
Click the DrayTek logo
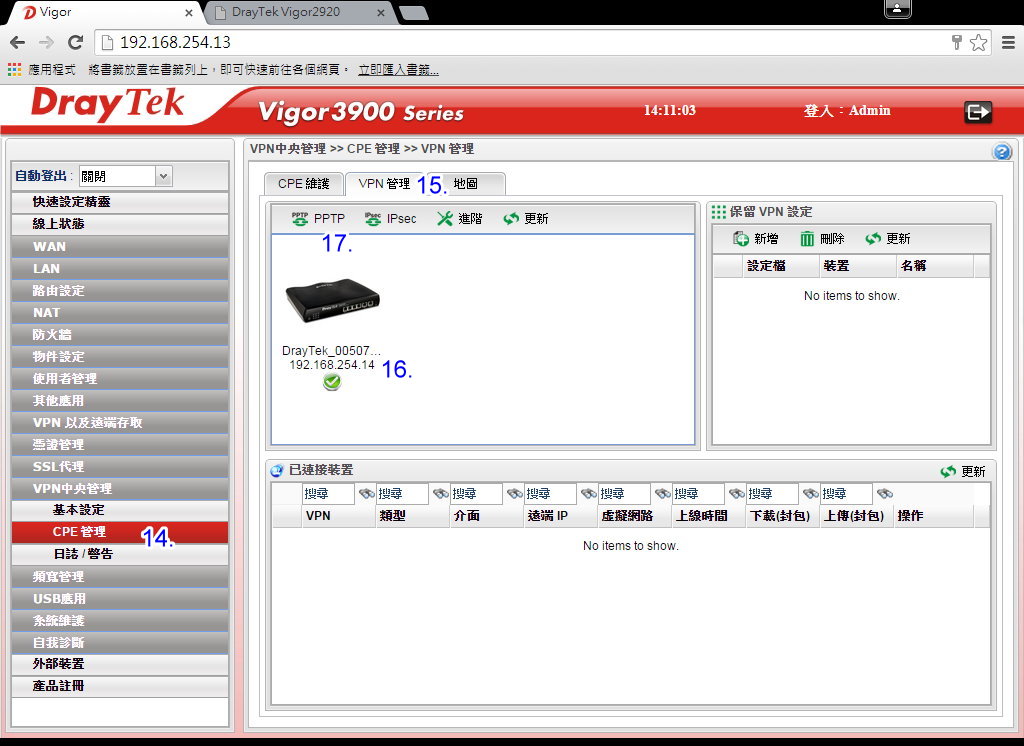[108, 105]
